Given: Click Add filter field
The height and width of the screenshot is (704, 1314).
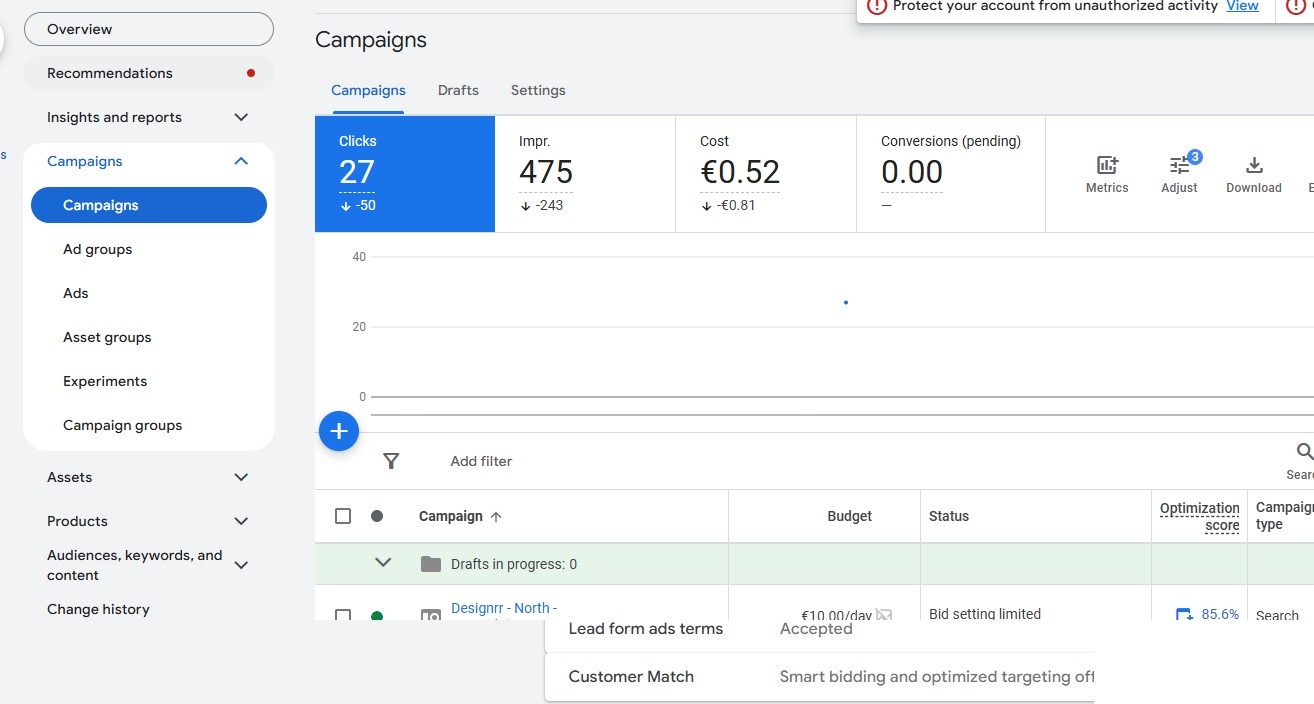Looking at the screenshot, I should click(481, 461).
